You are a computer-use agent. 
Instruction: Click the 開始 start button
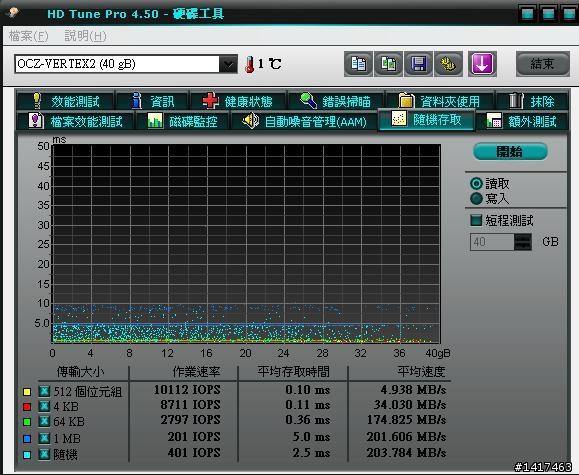pyautogui.click(x=510, y=151)
